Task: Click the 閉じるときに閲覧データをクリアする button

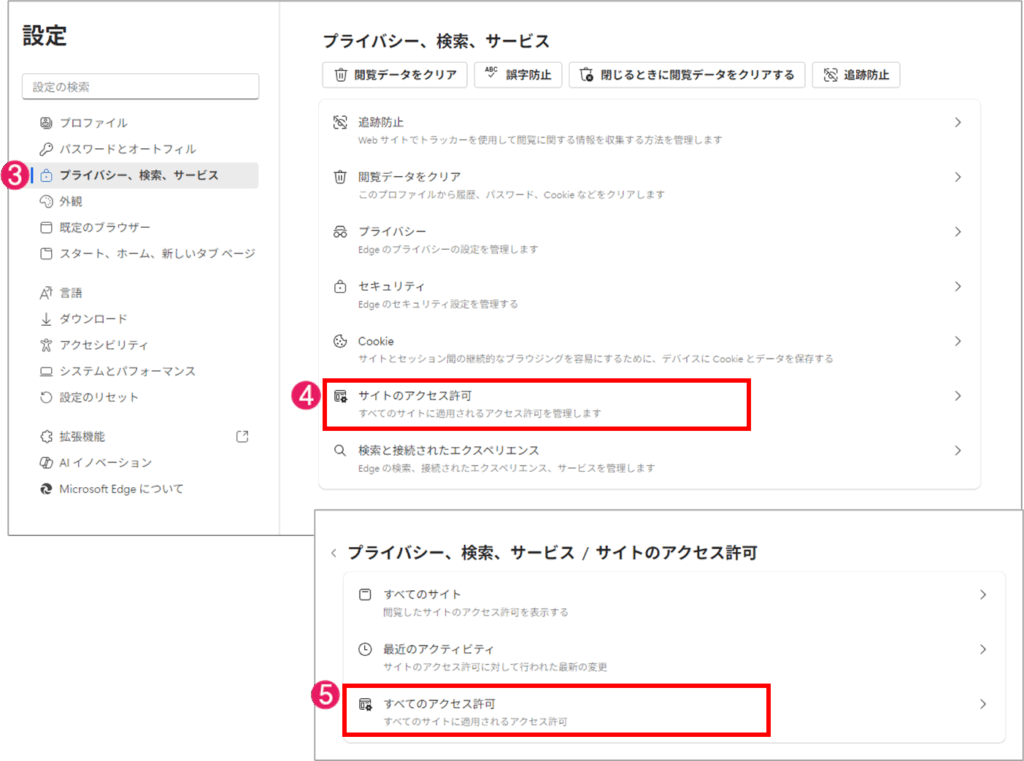Action: pos(687,75)
